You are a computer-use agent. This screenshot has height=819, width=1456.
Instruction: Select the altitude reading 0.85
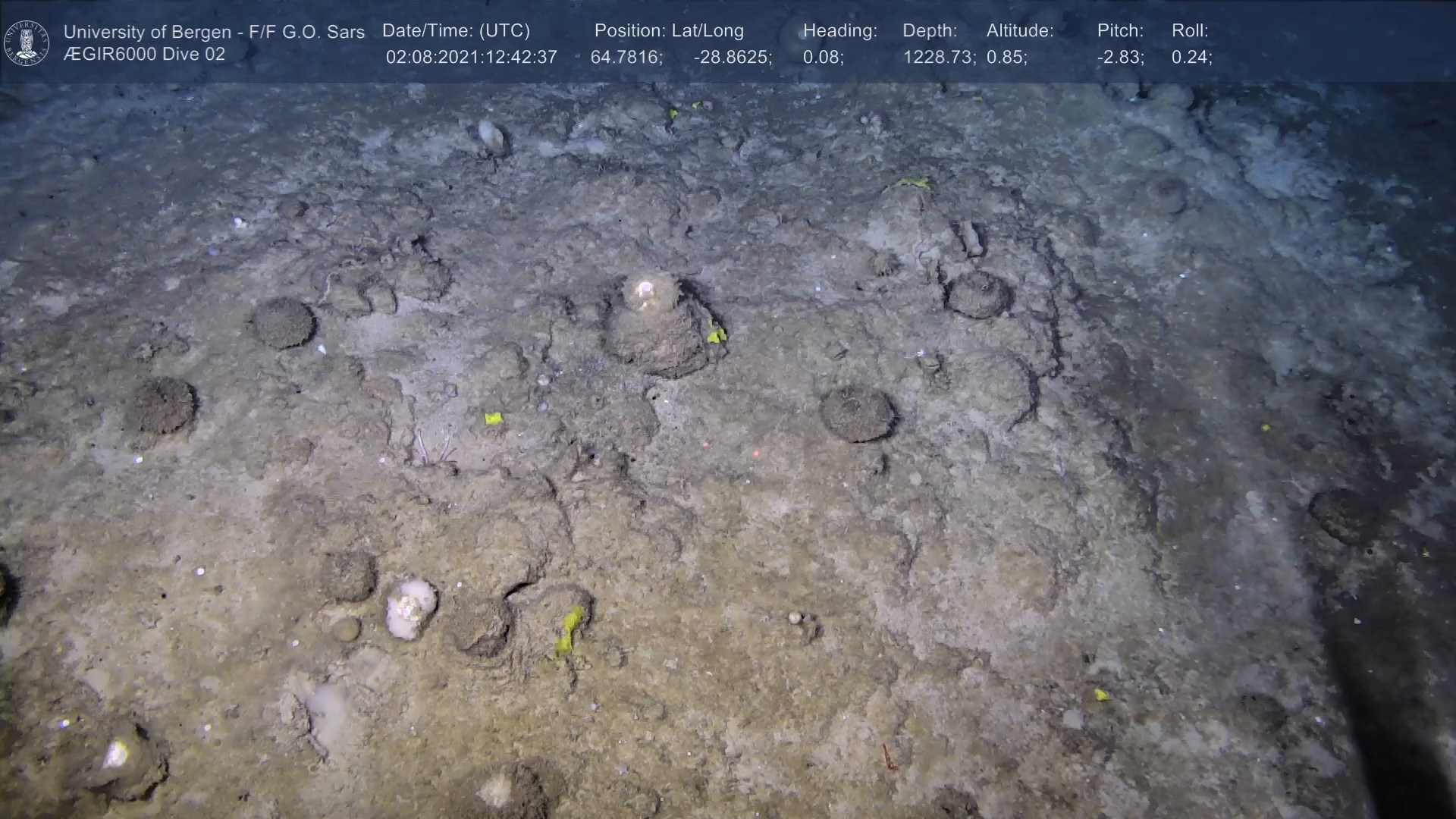[x=1006, y=58]
